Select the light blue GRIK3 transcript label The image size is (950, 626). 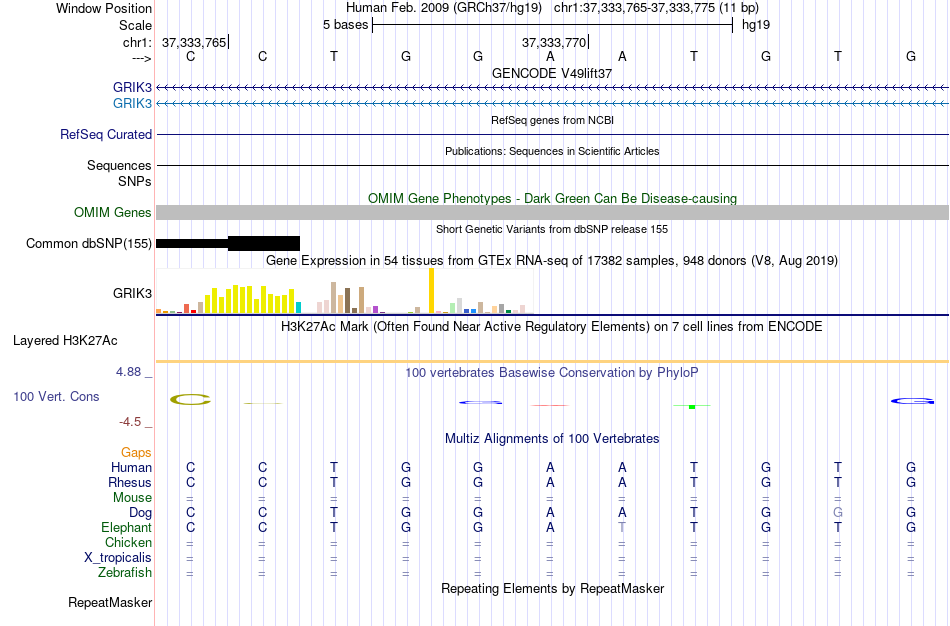click(x=132, y=103)
